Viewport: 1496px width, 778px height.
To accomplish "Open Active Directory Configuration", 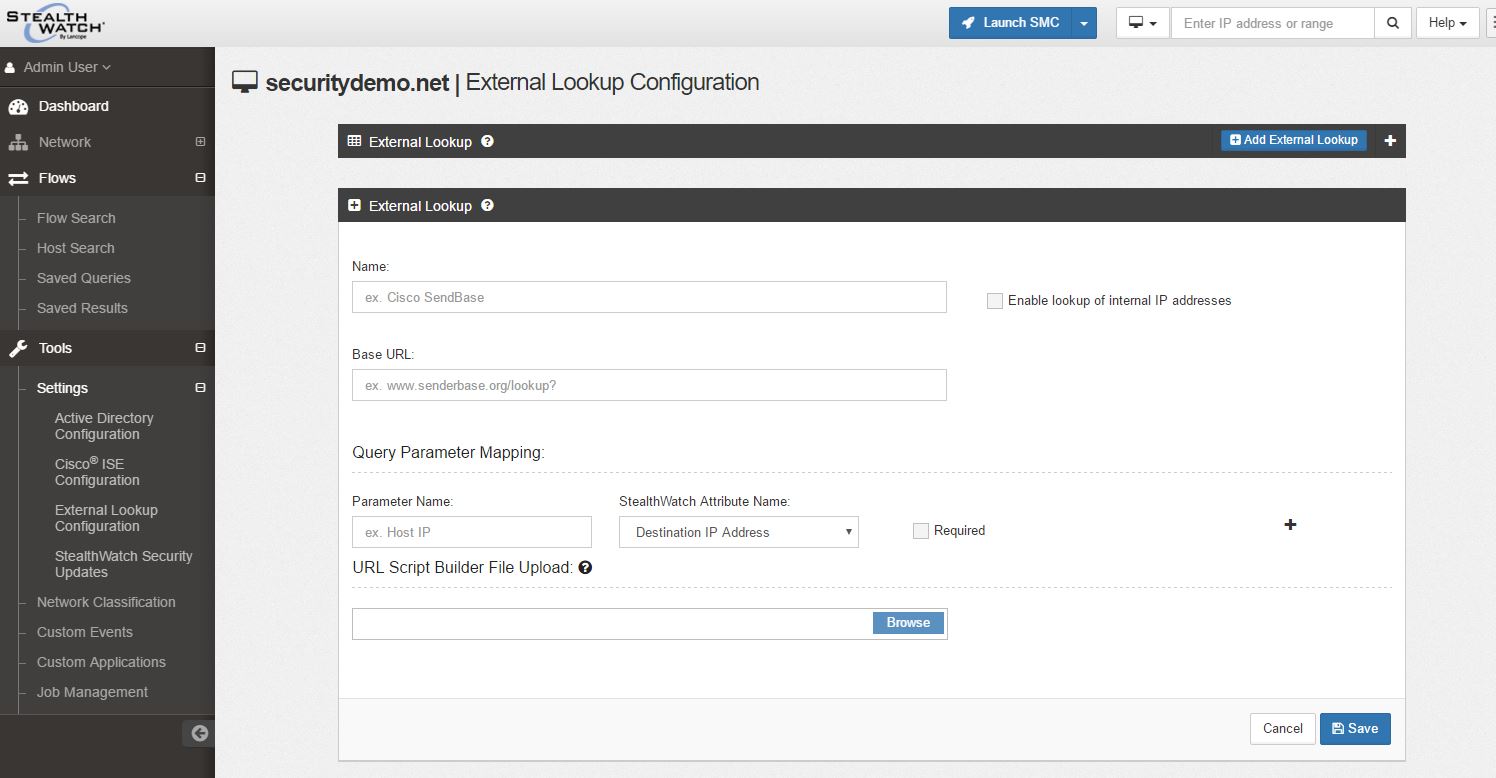I will click(x=104, y=426).
